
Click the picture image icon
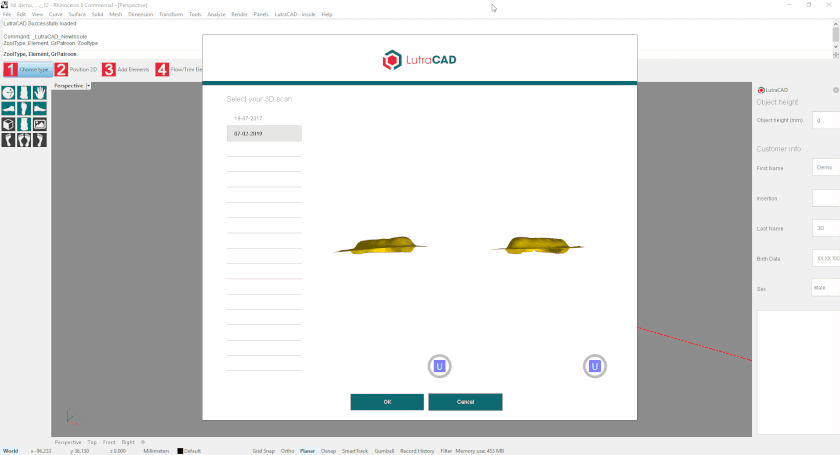(40, 124)
